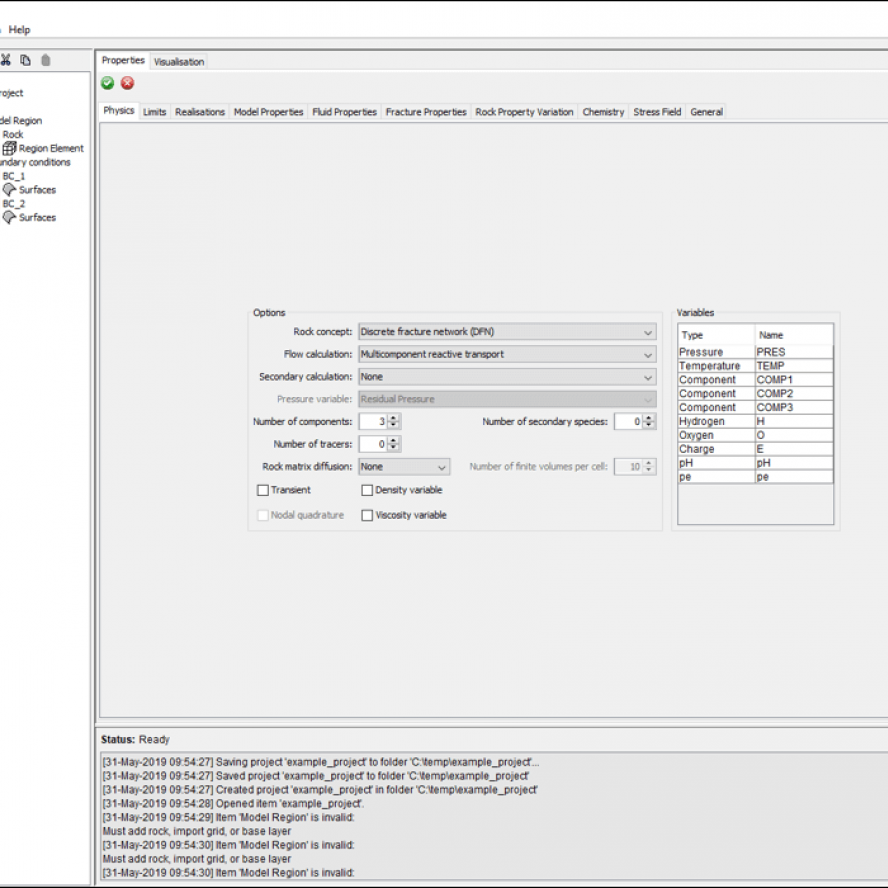Open the Flow calculation dropdown
This screenshot has height=888, width=888.
507,355
